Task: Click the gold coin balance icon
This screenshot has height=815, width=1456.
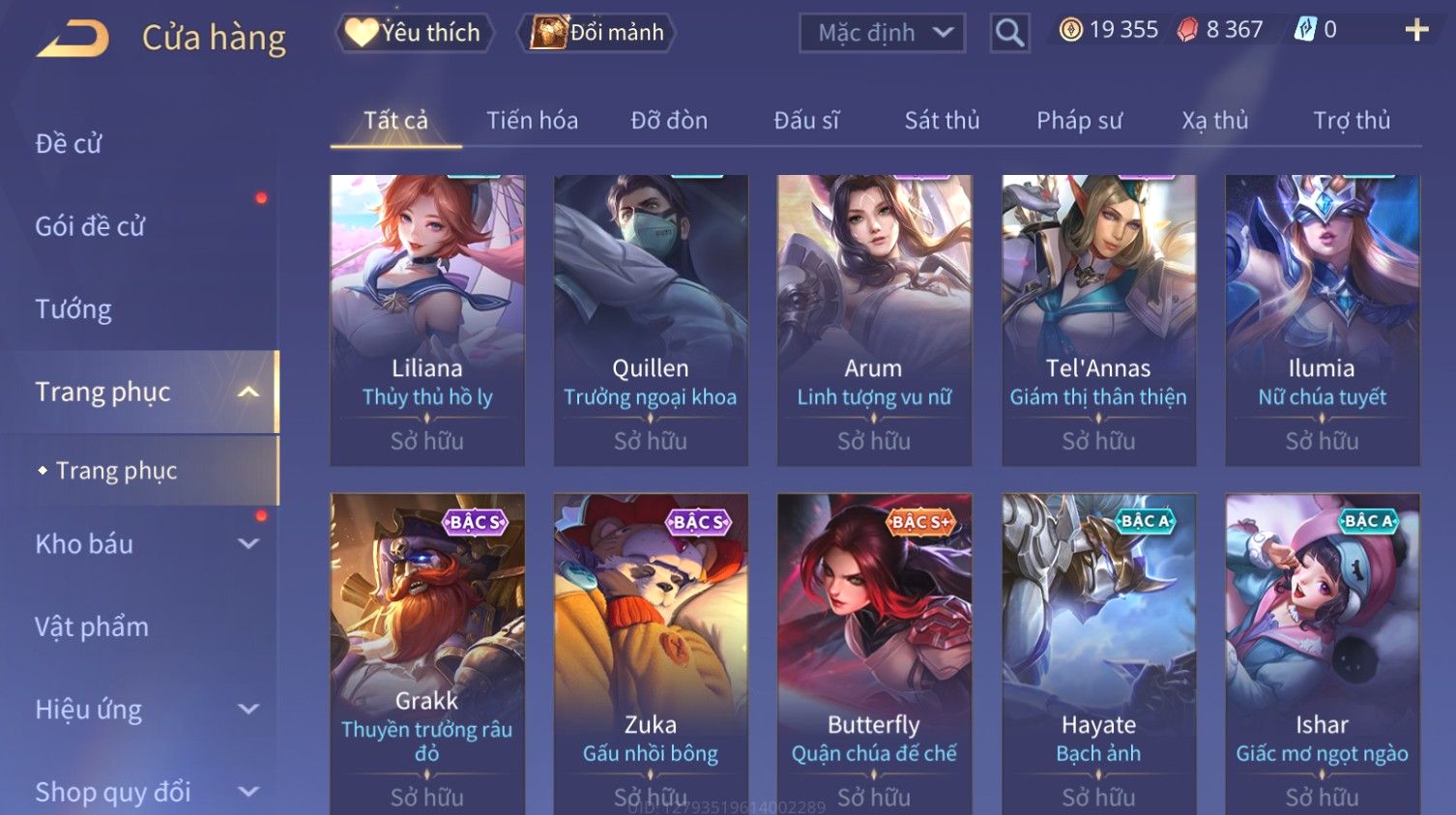Action: pos(1070,30)
